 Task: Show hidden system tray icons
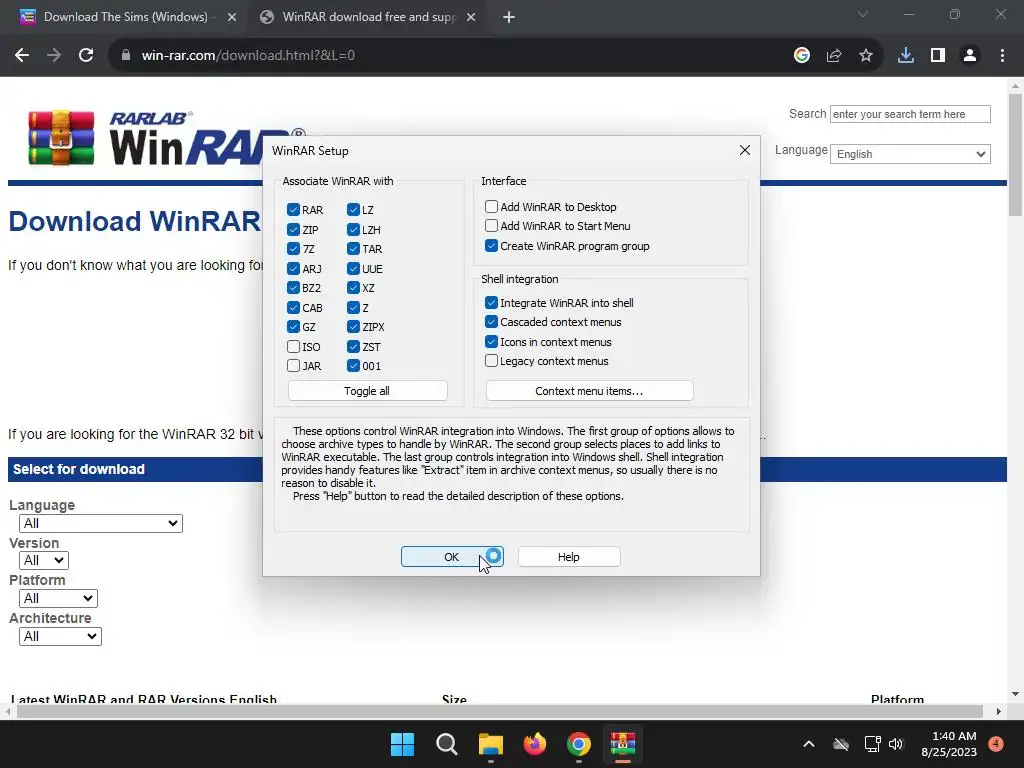808,744
